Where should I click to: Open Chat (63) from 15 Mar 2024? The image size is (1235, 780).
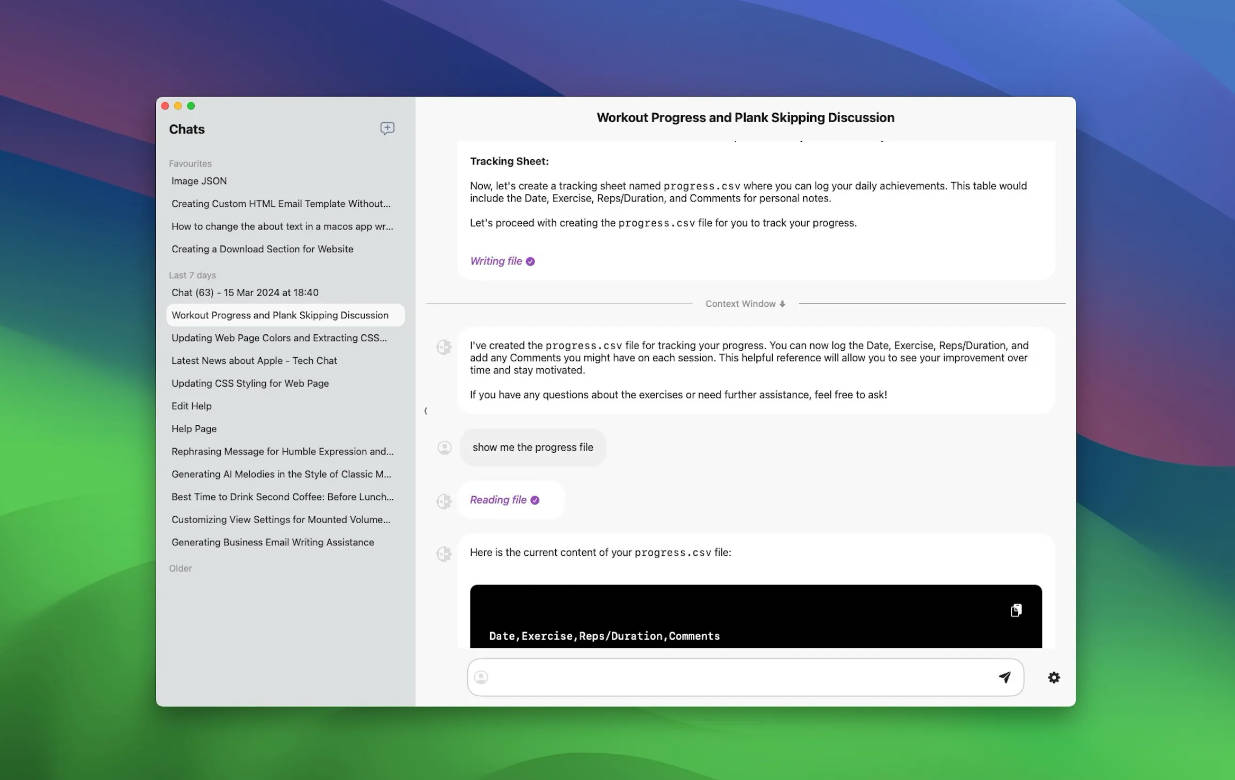[x=245, y=292]
